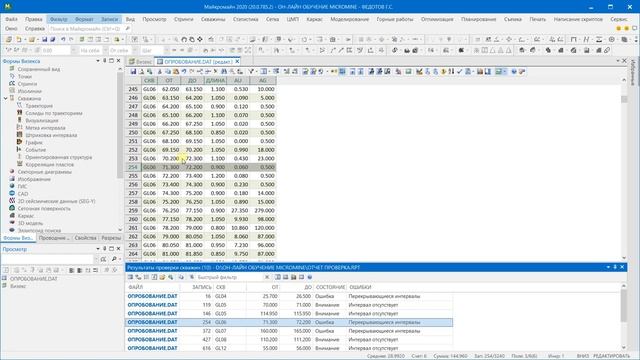
Task: Pin the Просмотр panel
Action: pyautogui.click(x=104, y=249)
